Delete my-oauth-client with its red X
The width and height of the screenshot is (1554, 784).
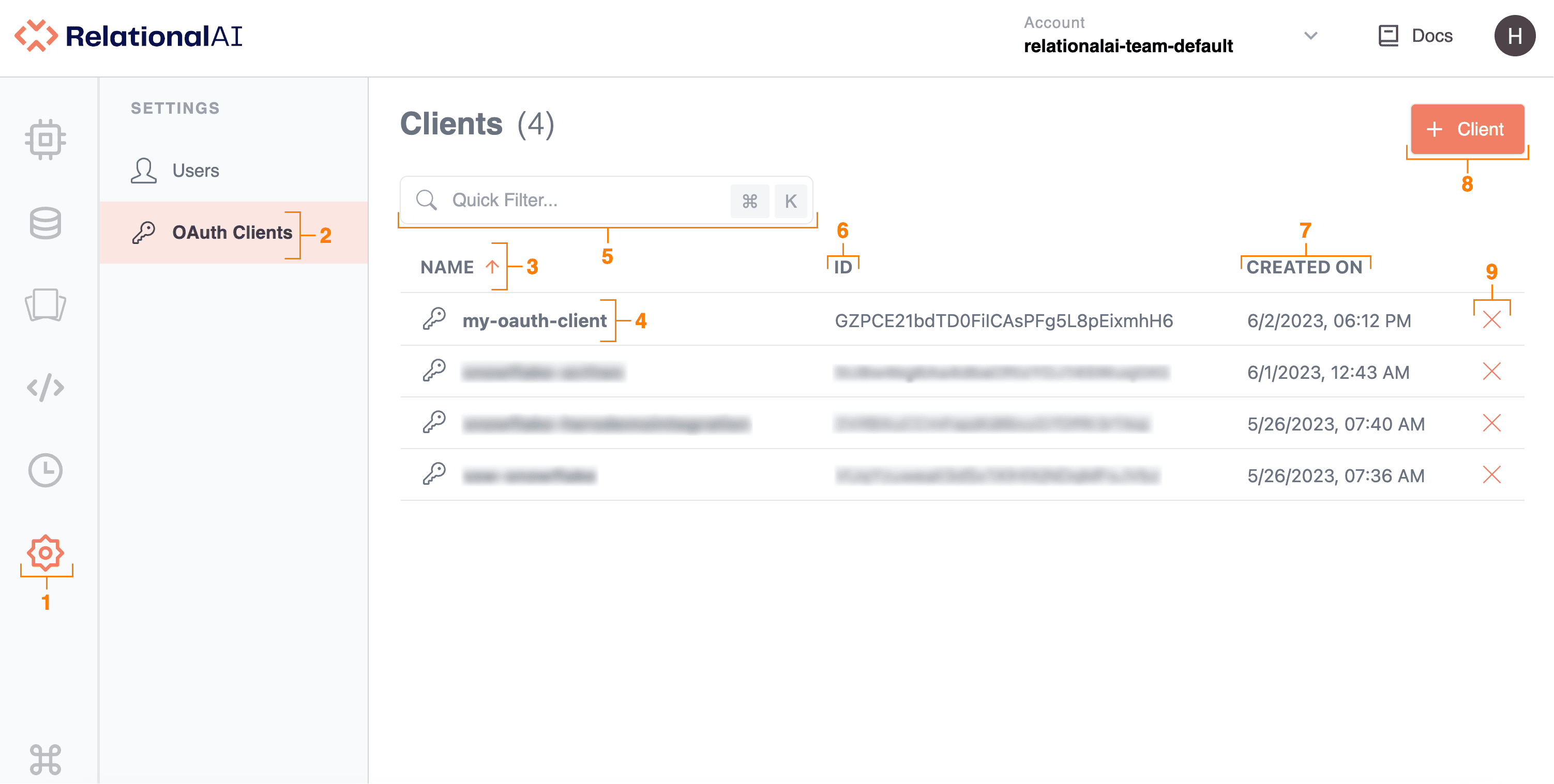1491,319
